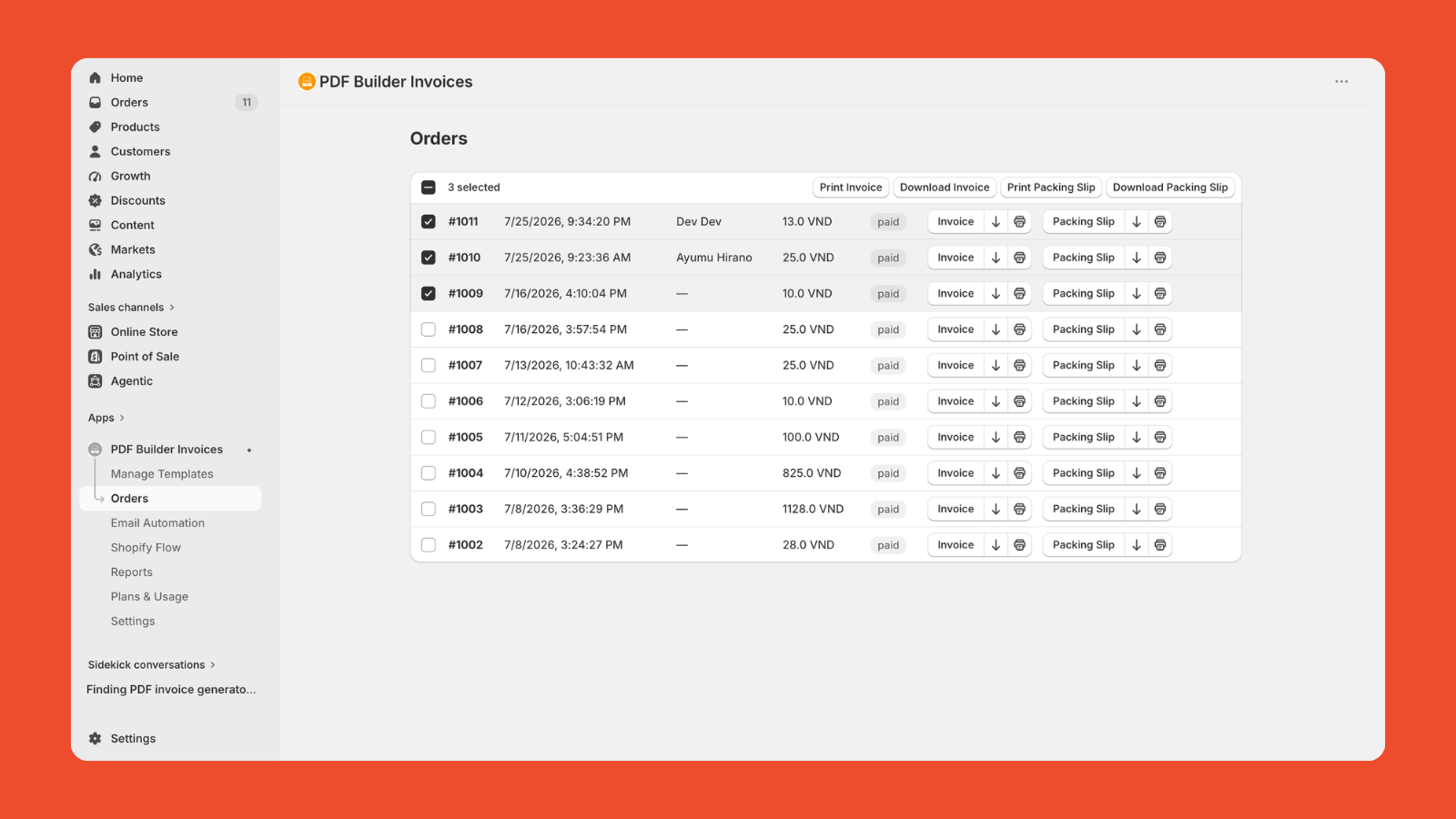
Task: Uncheck order #1009 checkbox
Action: (x=429, y=294)
